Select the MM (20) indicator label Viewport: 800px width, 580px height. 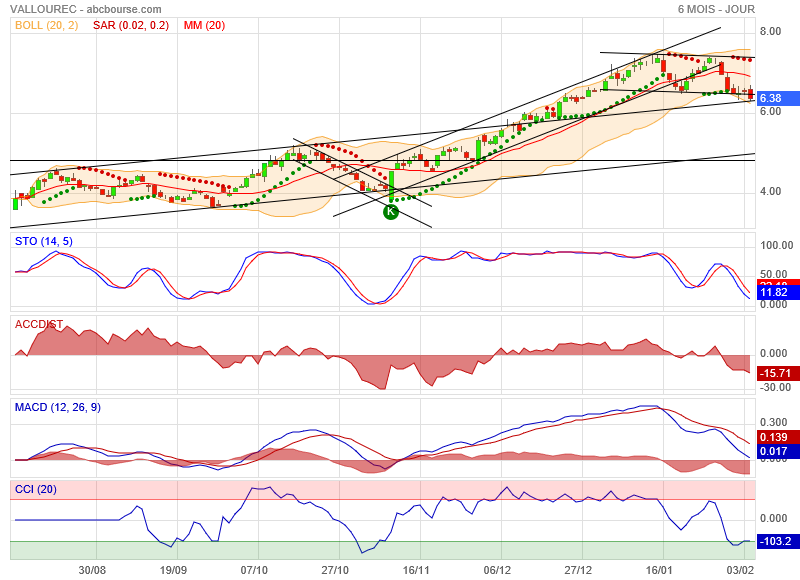[x=204, y=26]
